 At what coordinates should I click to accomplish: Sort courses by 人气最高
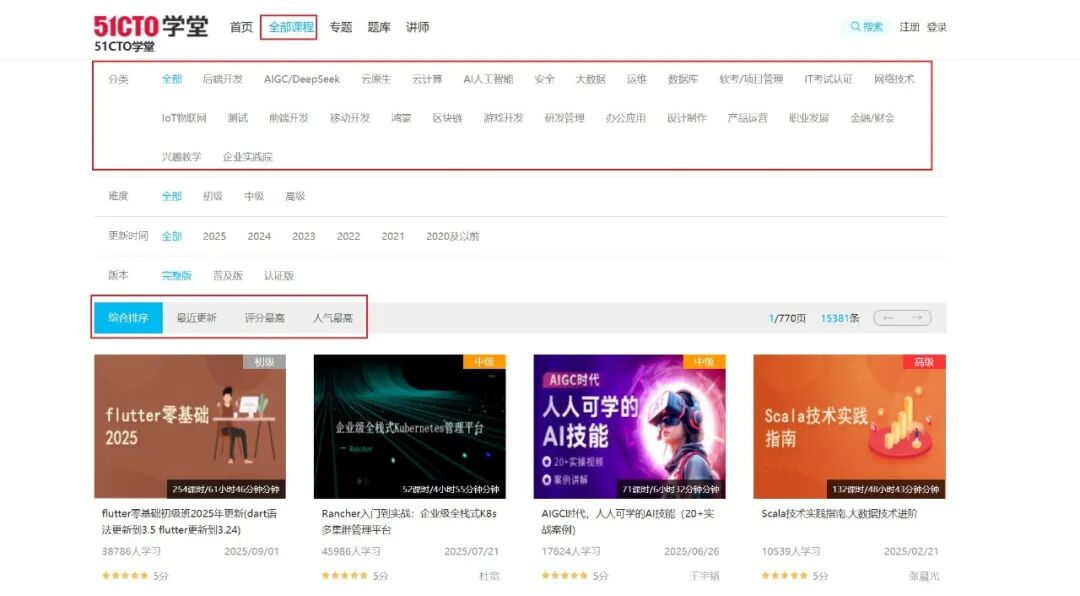332,318
